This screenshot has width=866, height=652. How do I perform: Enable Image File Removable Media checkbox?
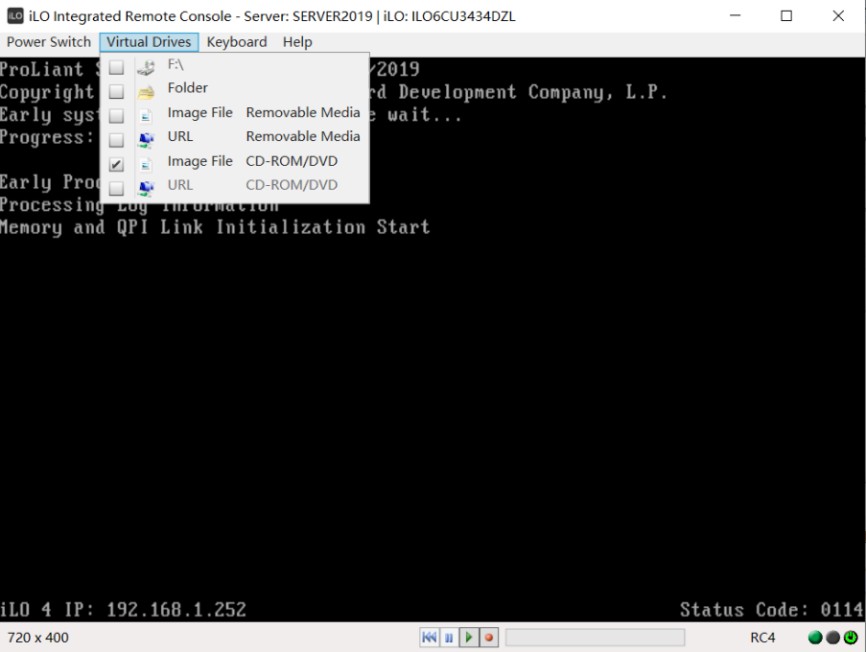(x=117, y=116)
